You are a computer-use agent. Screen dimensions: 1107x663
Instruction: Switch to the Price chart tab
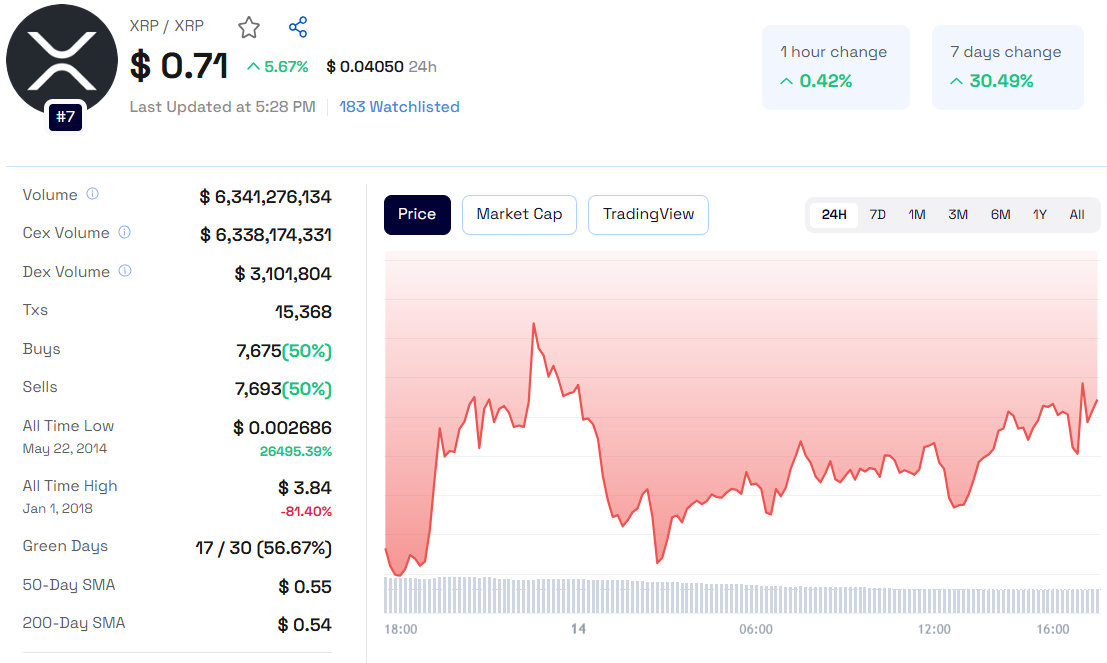point(417,215)
